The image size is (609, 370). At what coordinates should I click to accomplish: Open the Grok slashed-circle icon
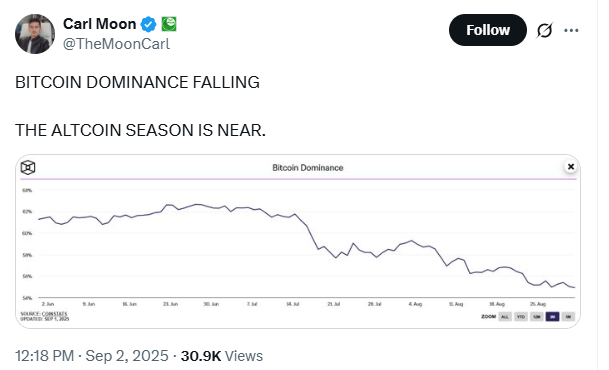click(544, 30)
